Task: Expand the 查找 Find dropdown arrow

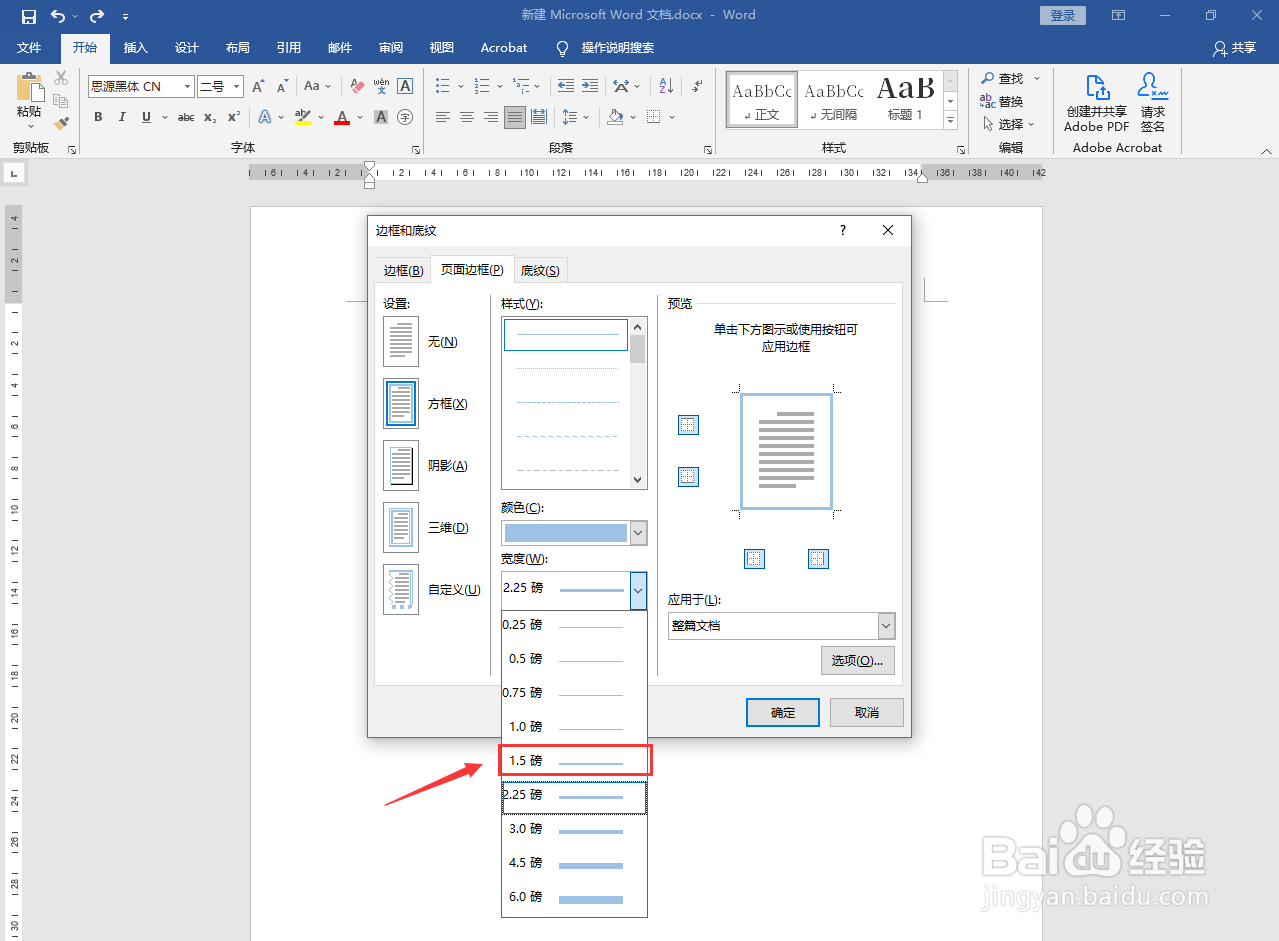Action: click(1037, 78)
